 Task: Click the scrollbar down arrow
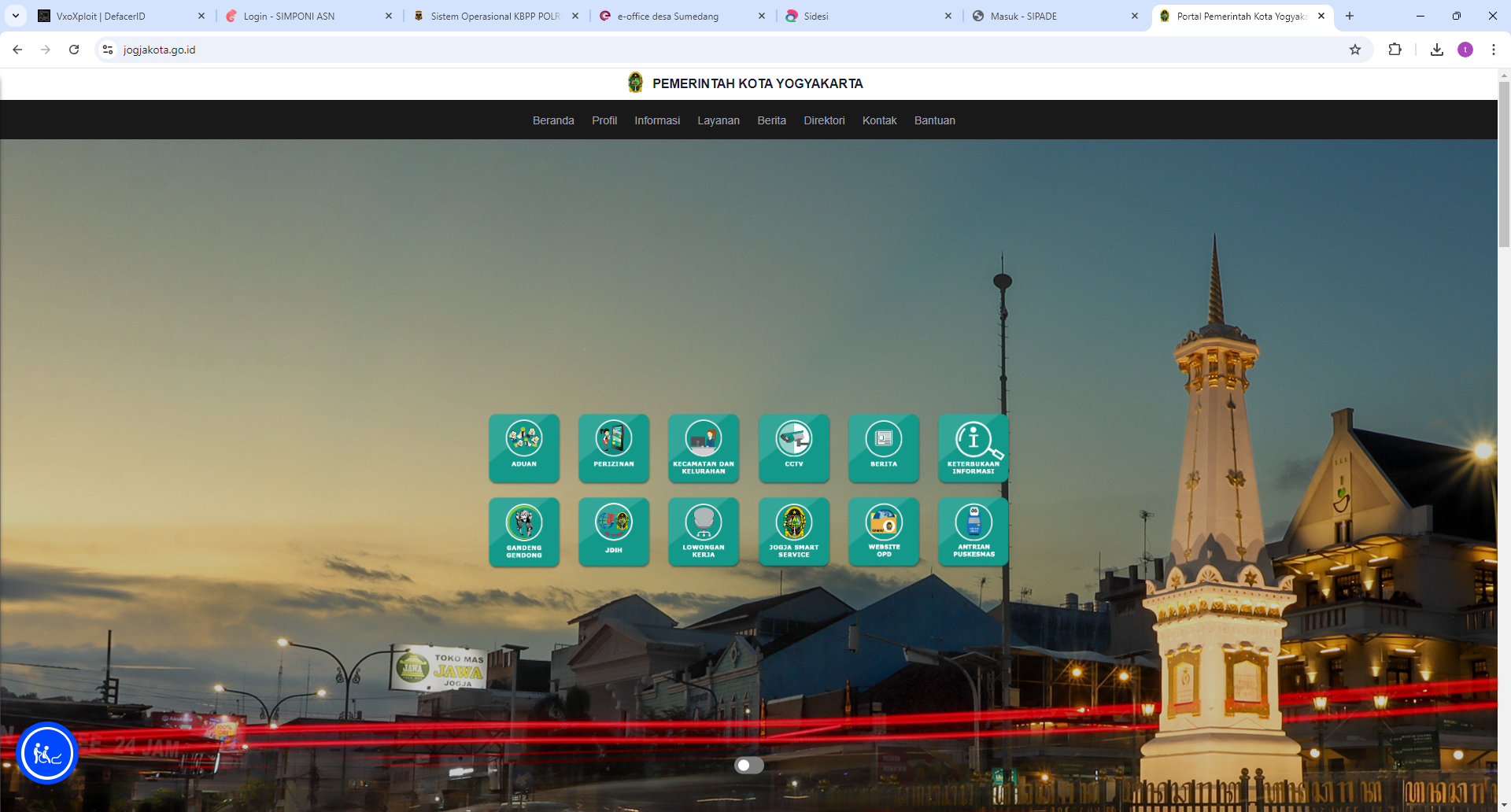click(1504, 806)
